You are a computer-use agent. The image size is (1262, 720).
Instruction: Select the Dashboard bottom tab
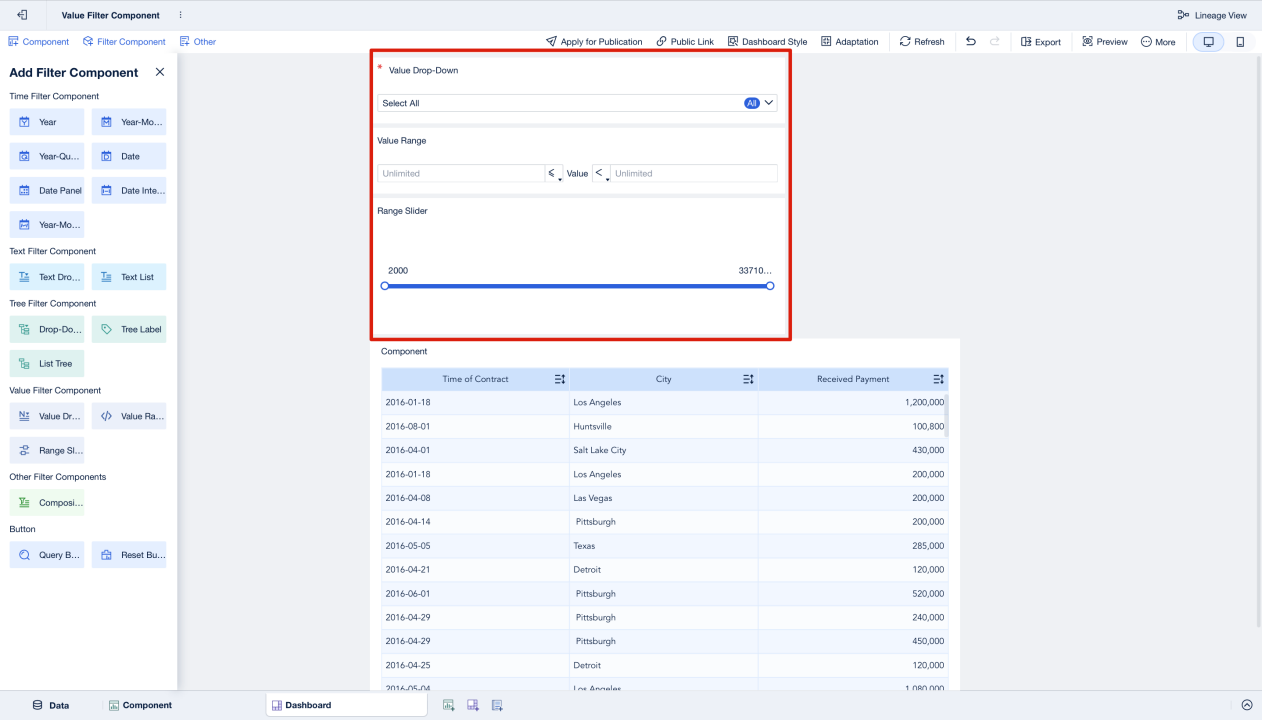click(346, 705)
